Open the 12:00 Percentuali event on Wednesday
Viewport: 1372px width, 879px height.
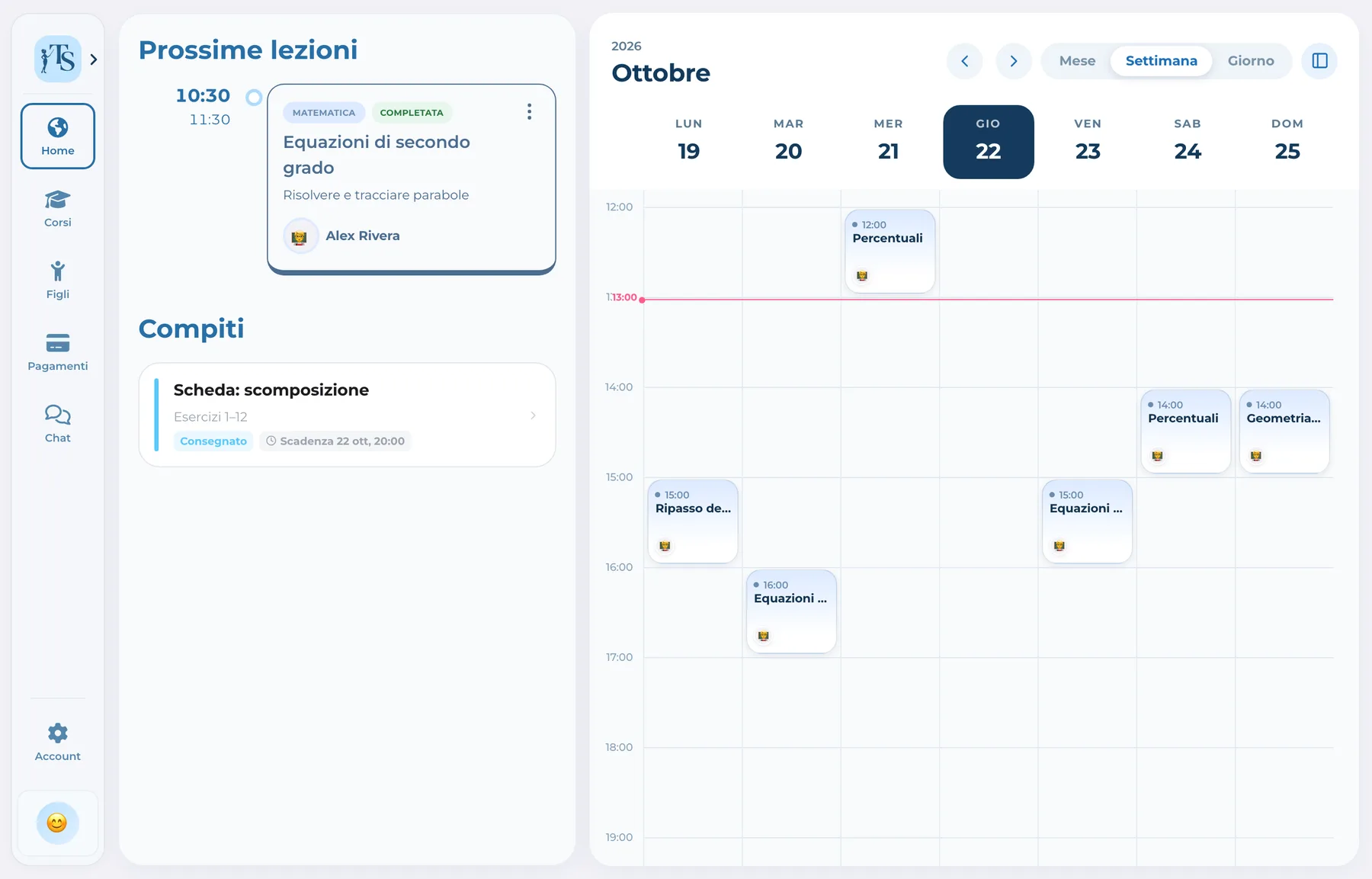[x=890, y=252]
